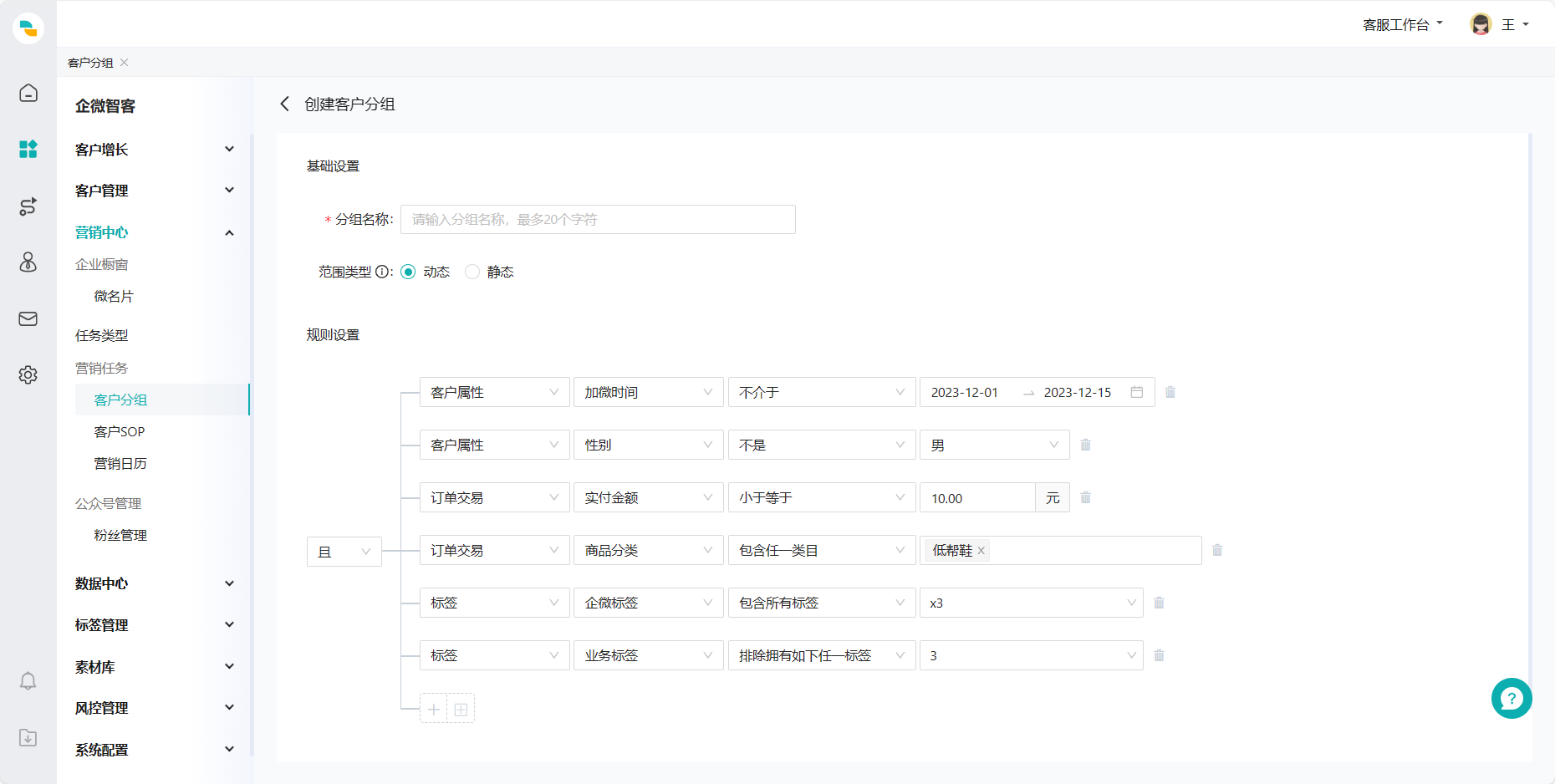Open the 性别 field dropdown
The image size is (1555, 784).
click(x=649, y=445)
